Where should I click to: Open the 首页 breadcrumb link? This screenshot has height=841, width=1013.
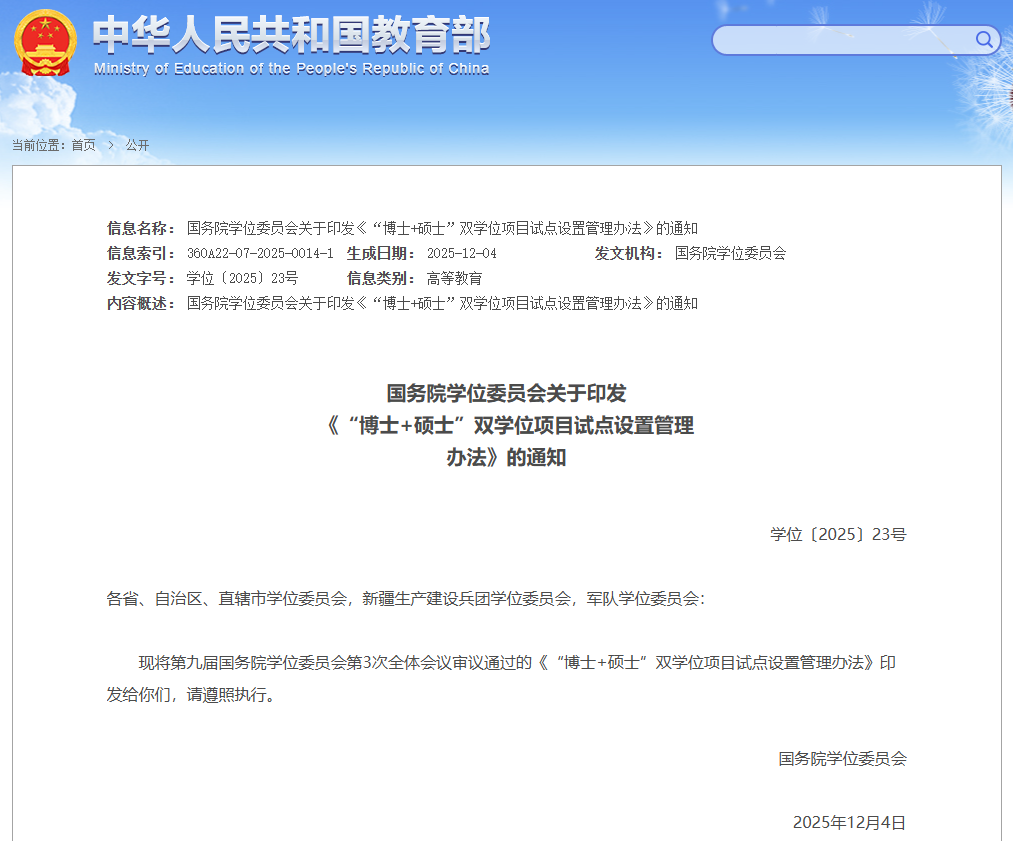(84, 145)
